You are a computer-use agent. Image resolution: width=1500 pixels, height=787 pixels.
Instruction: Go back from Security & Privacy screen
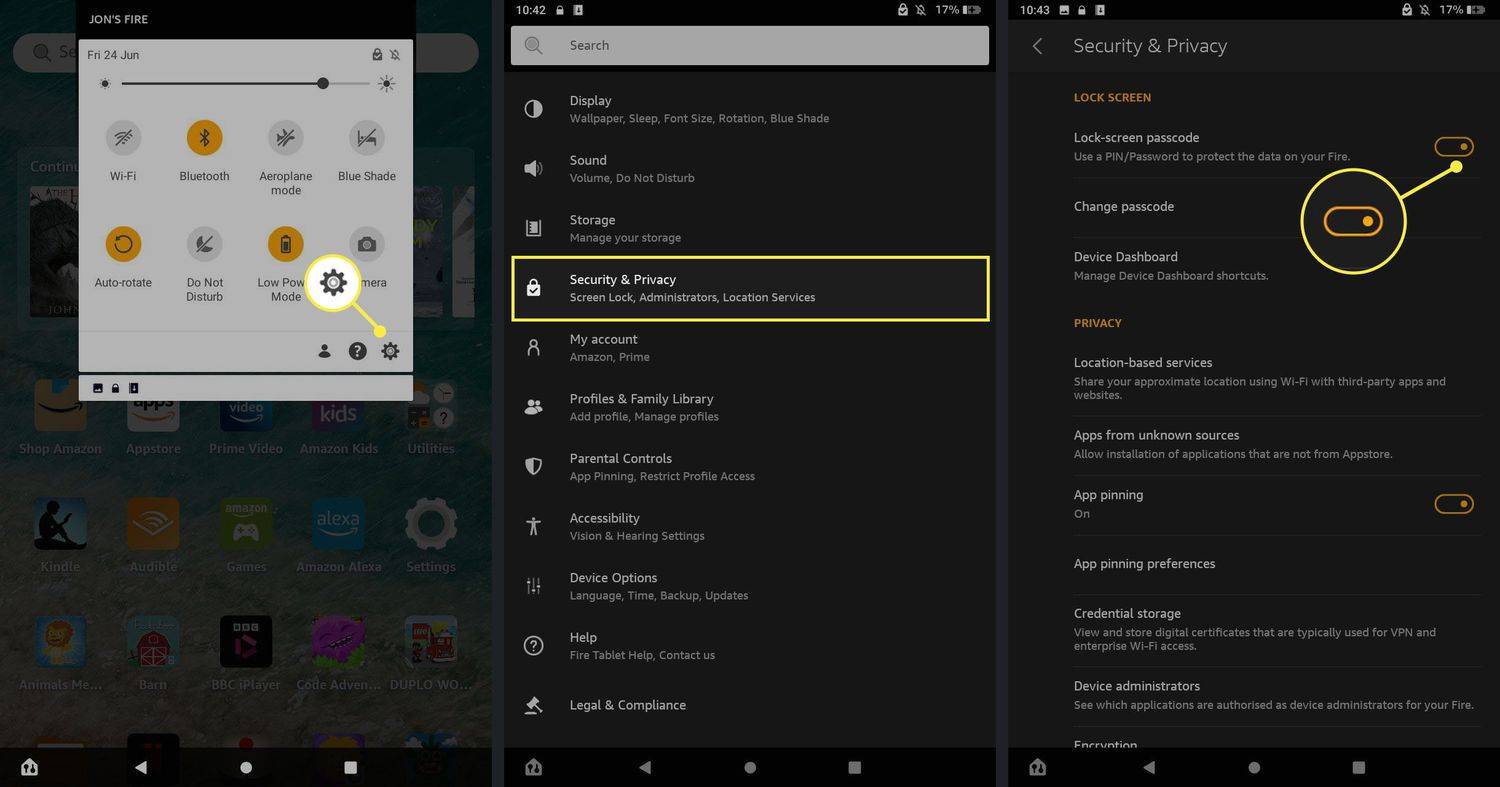[1037, 46]
